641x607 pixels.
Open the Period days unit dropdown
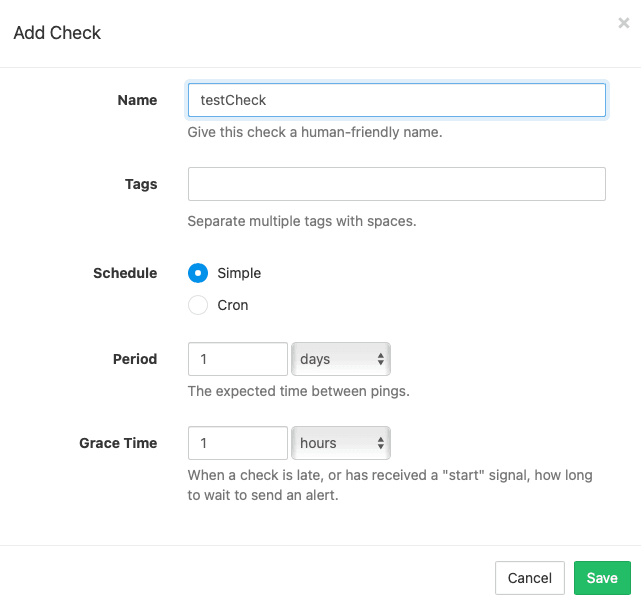(341, 359)
